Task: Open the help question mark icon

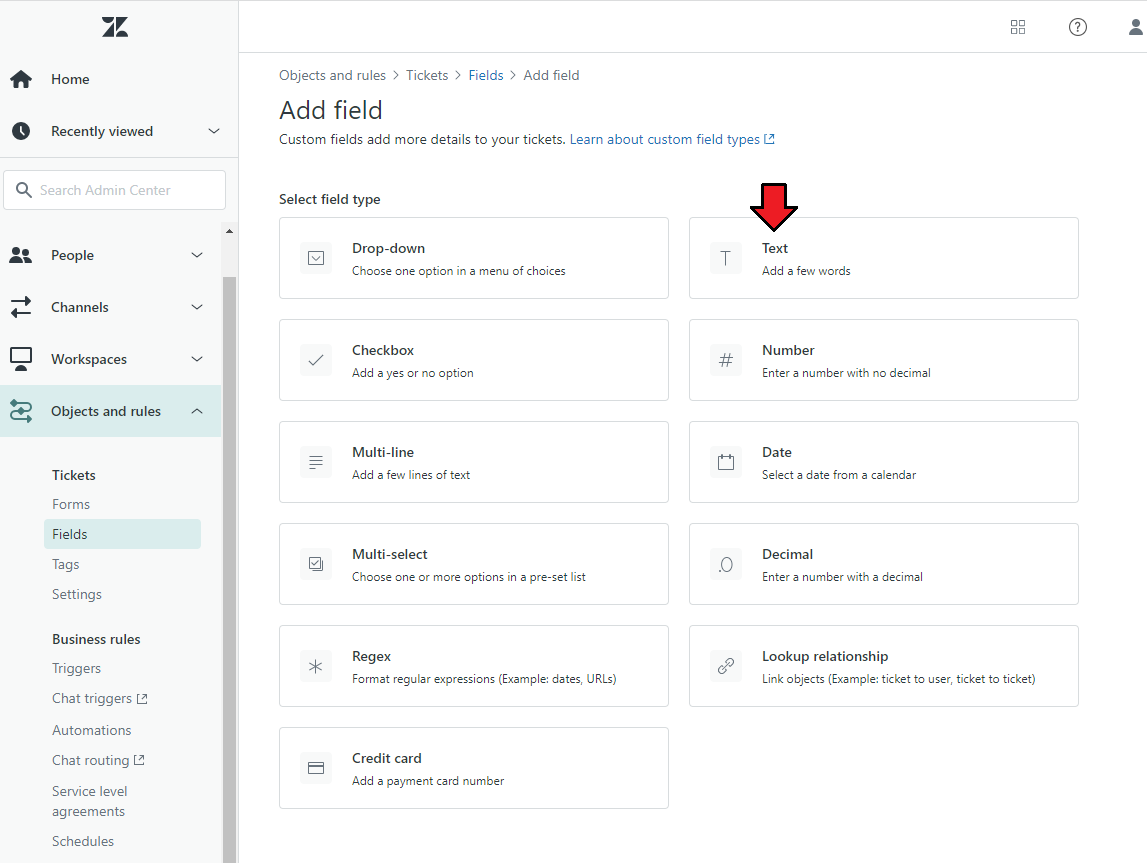Action: tap(1078, 27)
